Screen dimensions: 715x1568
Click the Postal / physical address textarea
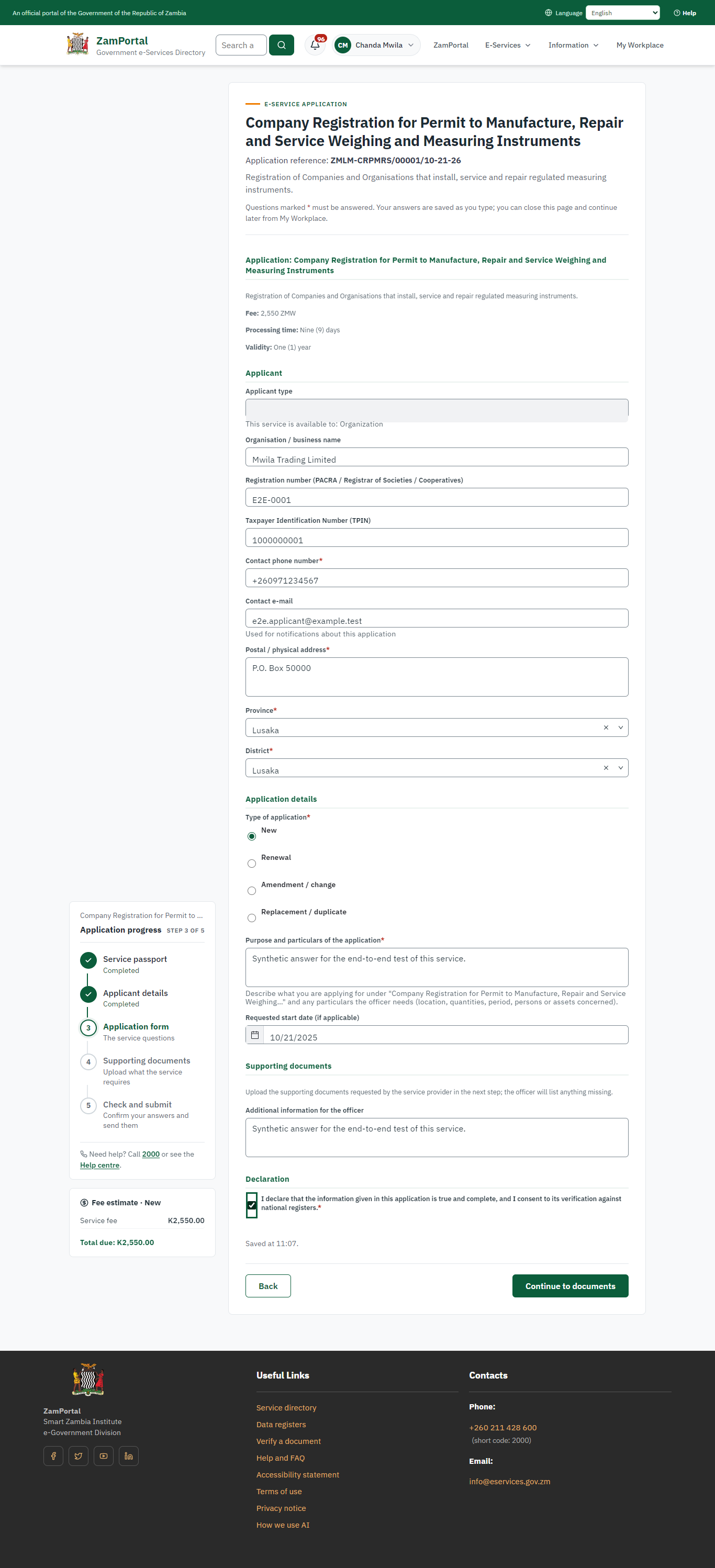click(437, 677)
